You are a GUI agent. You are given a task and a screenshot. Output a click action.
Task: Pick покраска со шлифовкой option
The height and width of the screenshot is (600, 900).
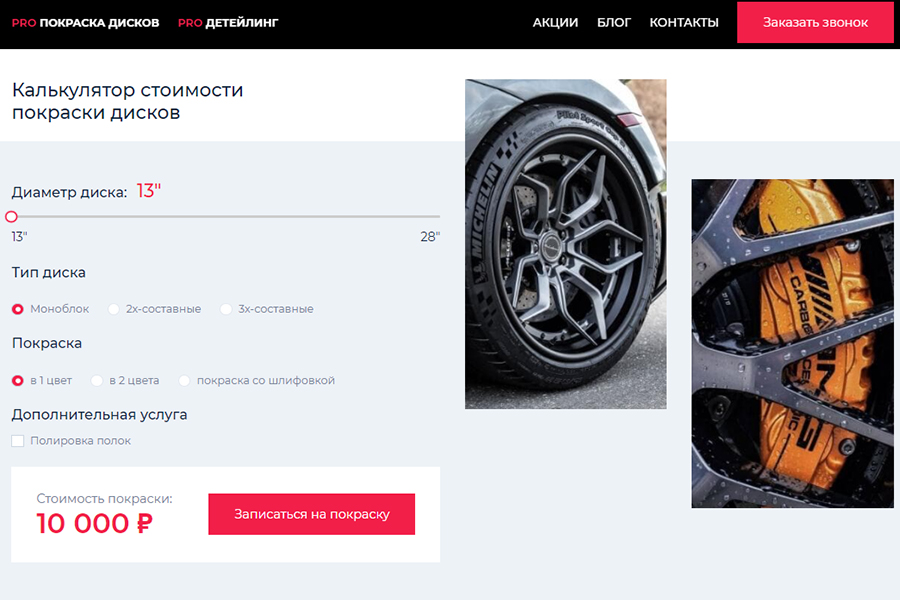point(185,380)
